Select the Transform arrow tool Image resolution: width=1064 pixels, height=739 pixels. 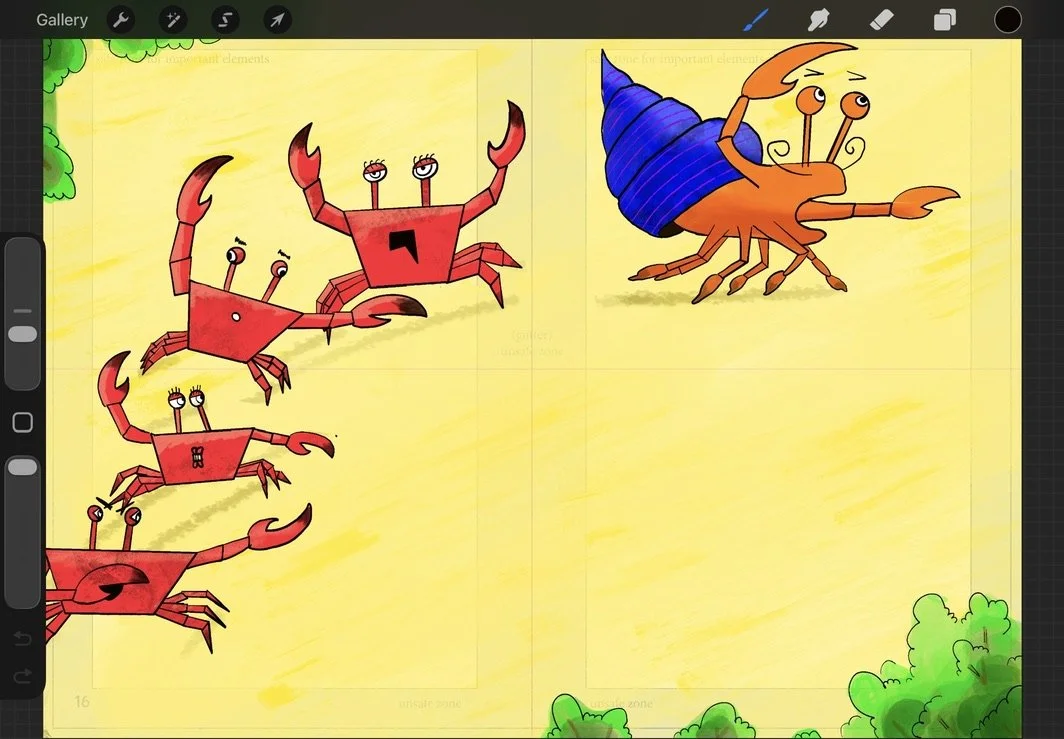tap(278, 20)
